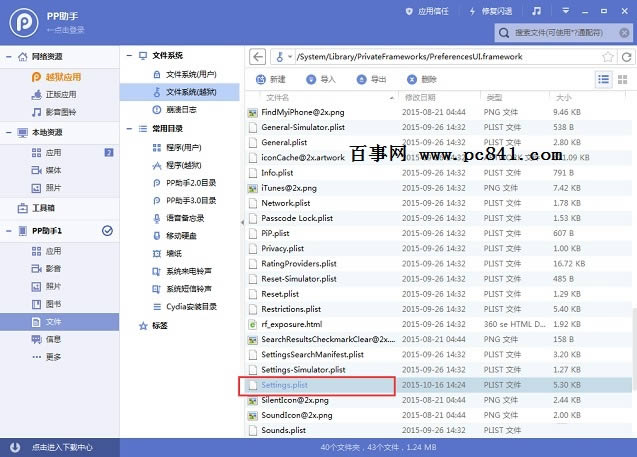
Task: Bookmark path with the star icon
Action: point(607,56)
